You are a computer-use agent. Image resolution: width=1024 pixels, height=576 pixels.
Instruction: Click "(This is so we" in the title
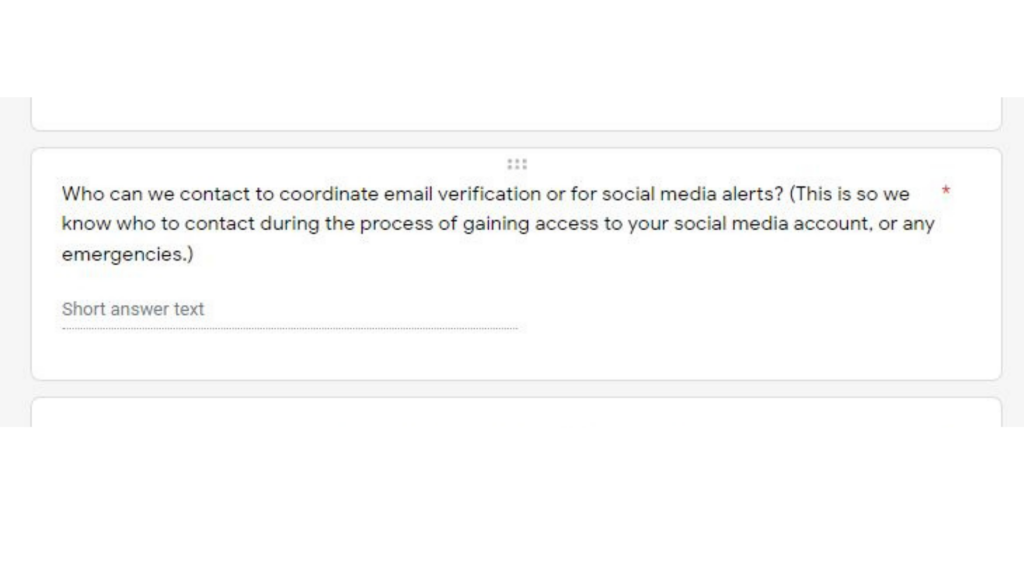[x=850, y=193]
